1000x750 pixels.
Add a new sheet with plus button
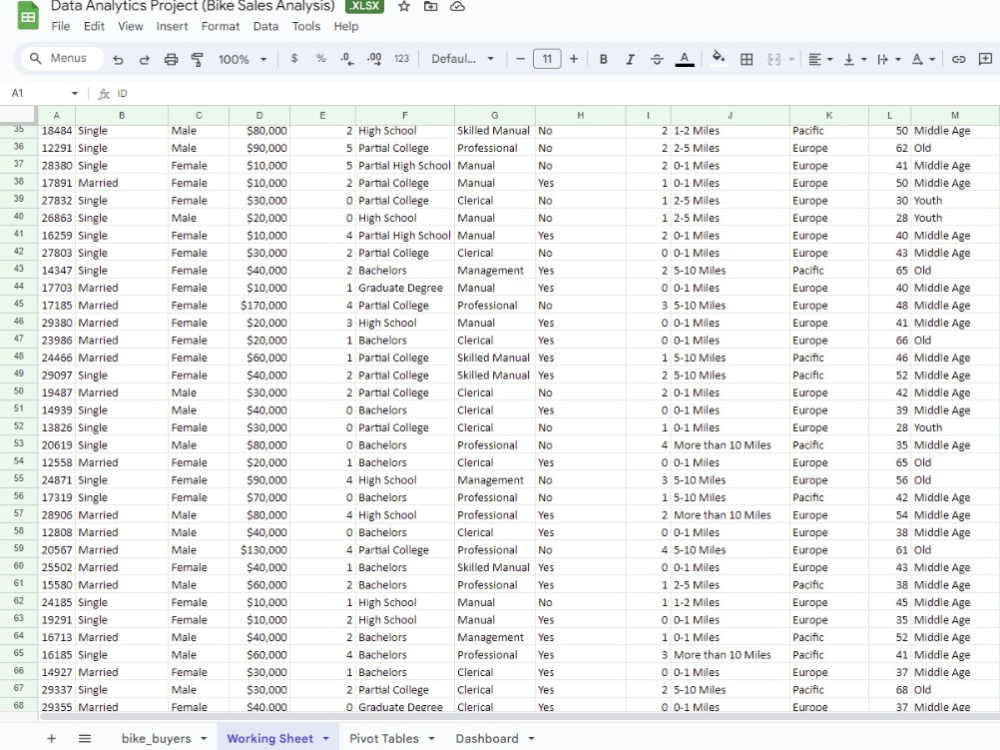click(x=52, y=739)
